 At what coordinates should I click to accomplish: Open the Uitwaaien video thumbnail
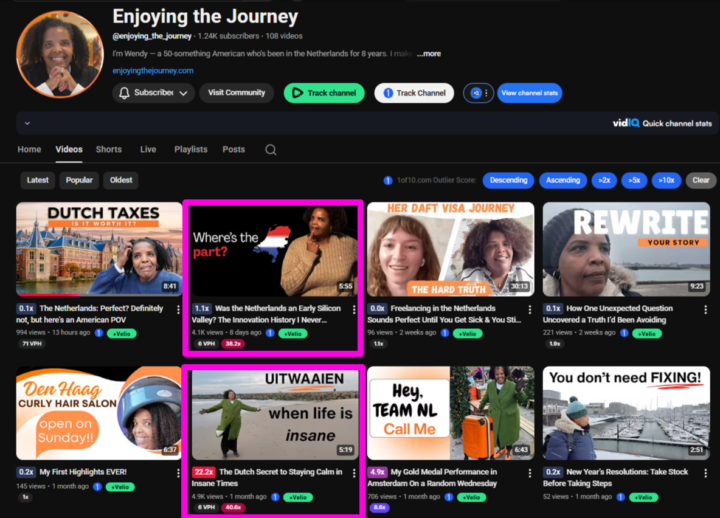pos(275,414)
